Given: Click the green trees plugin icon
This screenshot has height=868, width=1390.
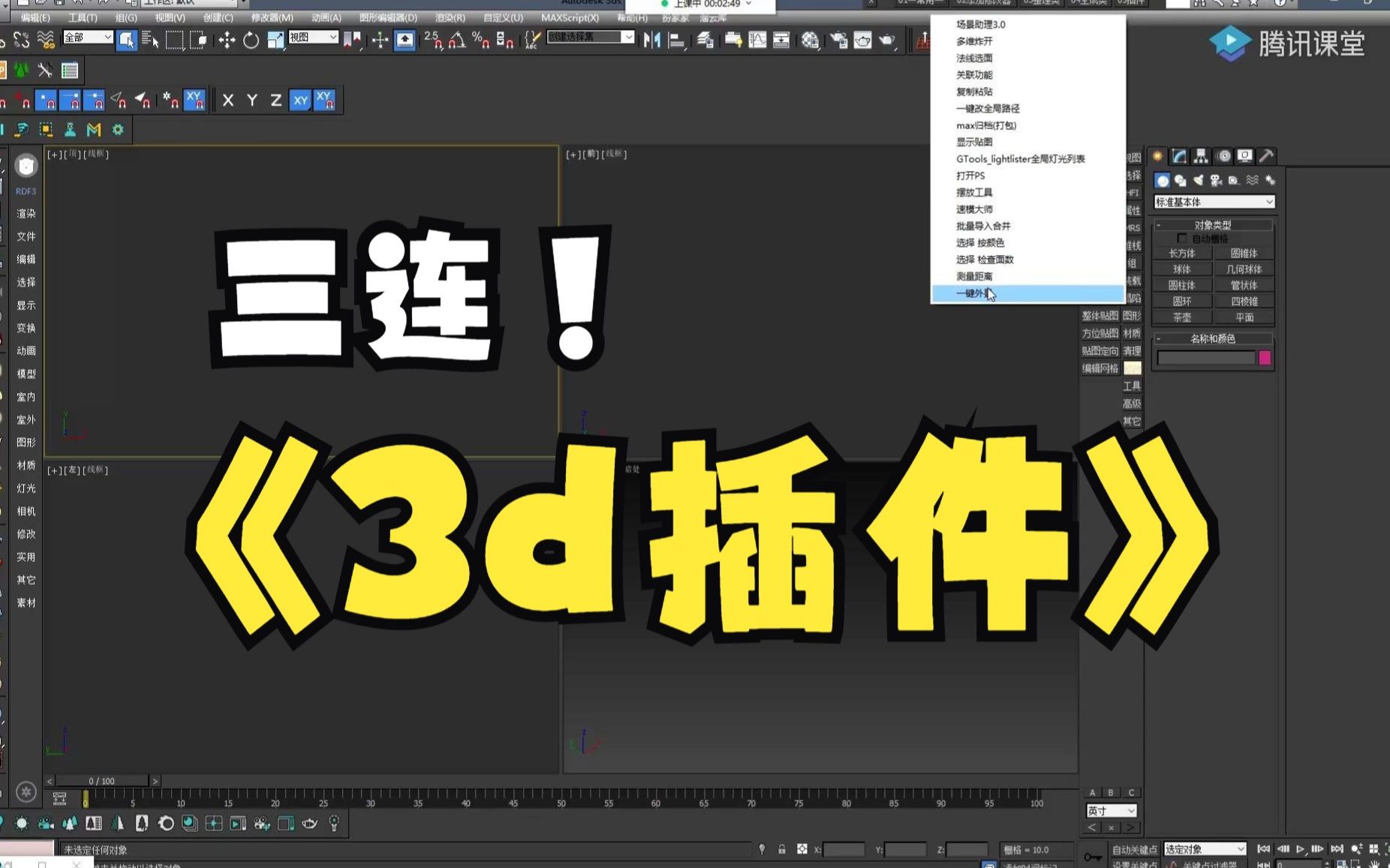Looking at the screenshot, I should click(x=21, y=71).
